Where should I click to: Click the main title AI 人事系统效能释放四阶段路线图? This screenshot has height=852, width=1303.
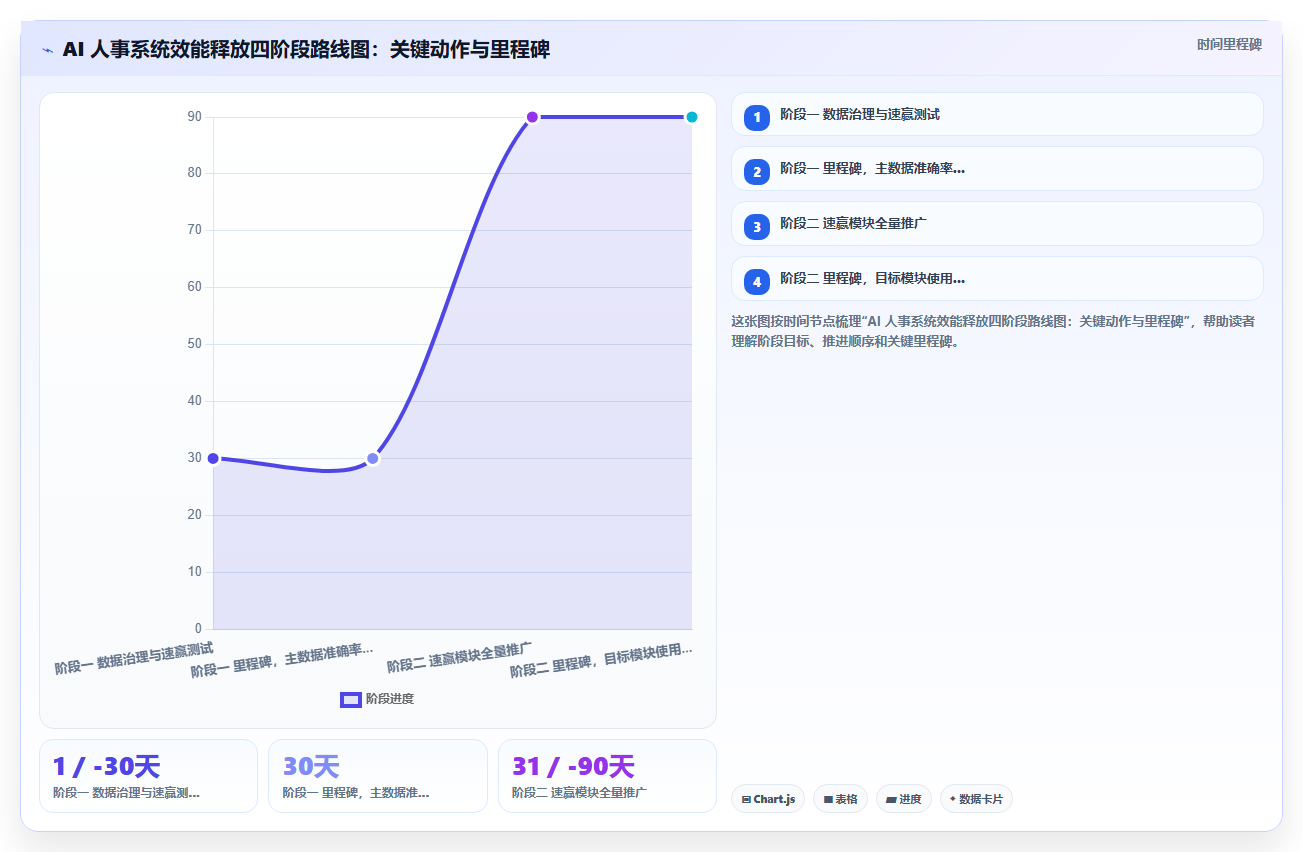(x=306, y=50)
